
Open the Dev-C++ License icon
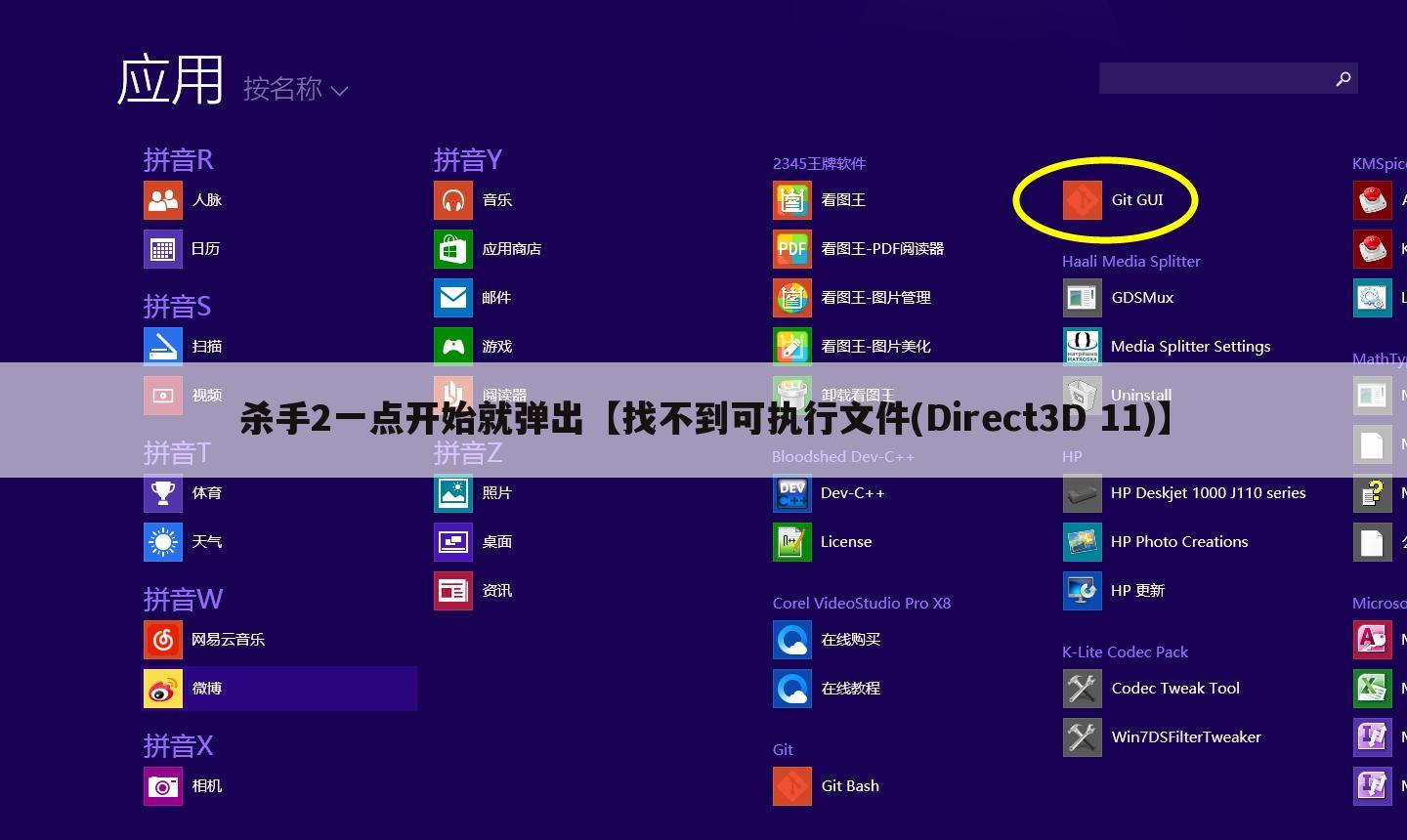(792, 542)
